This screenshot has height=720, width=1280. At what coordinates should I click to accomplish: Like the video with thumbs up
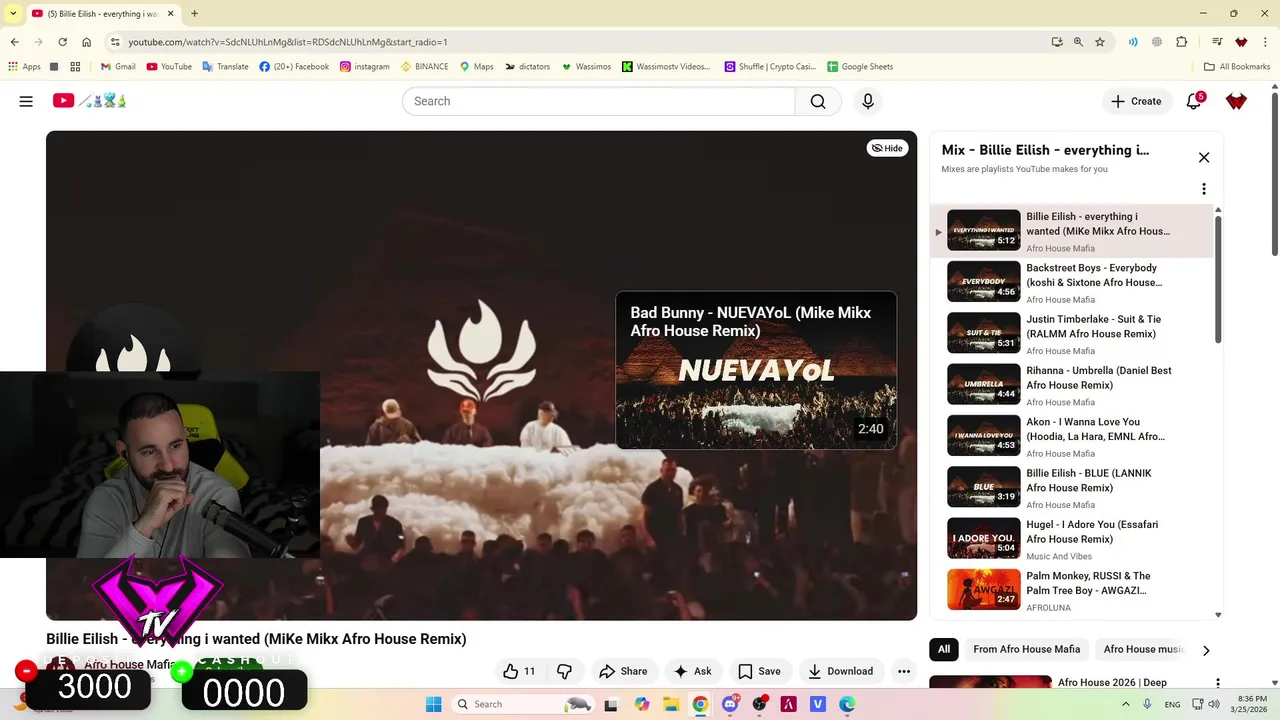[x=520, y=671]
